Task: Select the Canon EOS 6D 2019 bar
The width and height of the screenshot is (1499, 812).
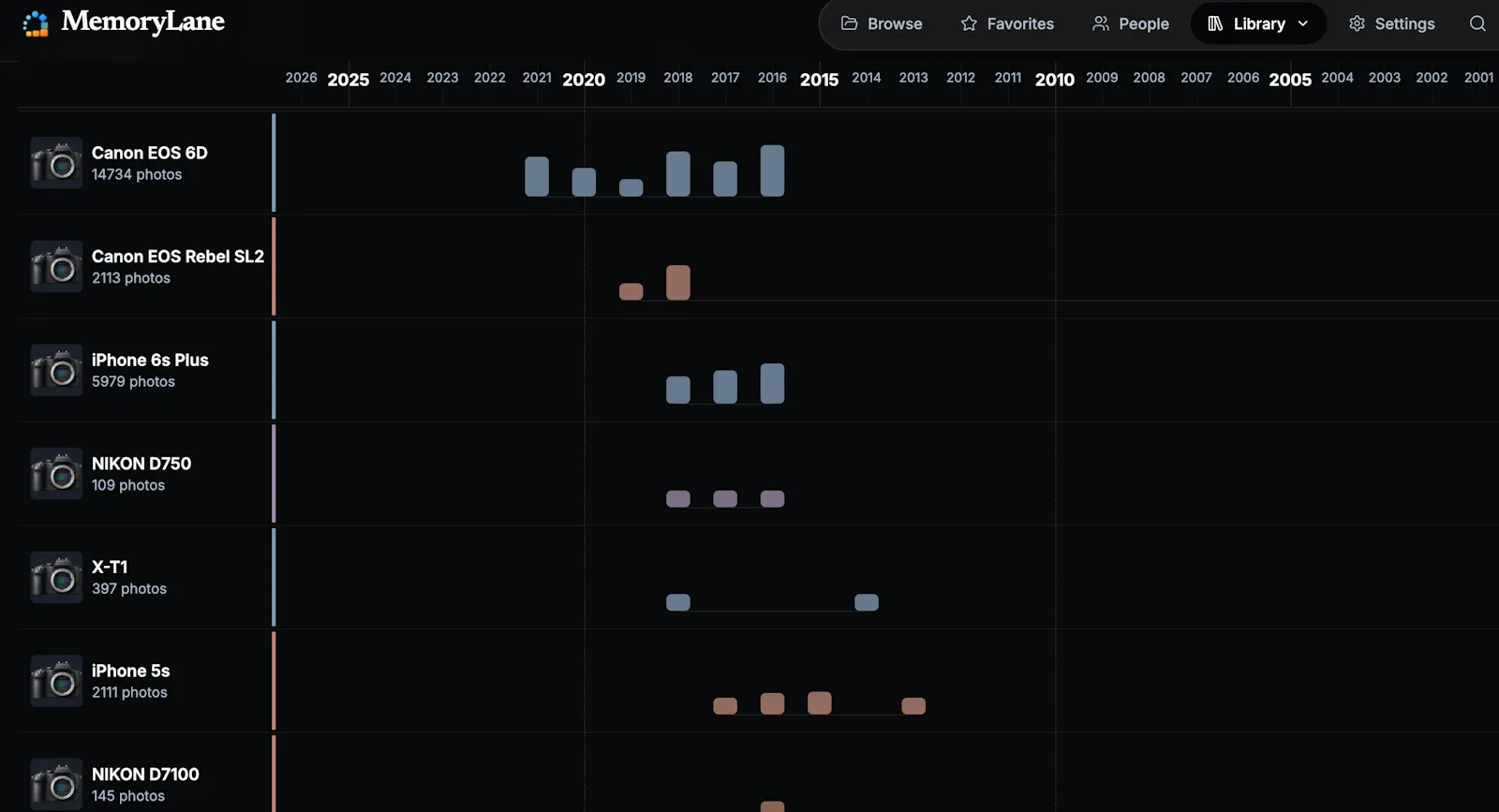Action: click(x=631, y=187)
